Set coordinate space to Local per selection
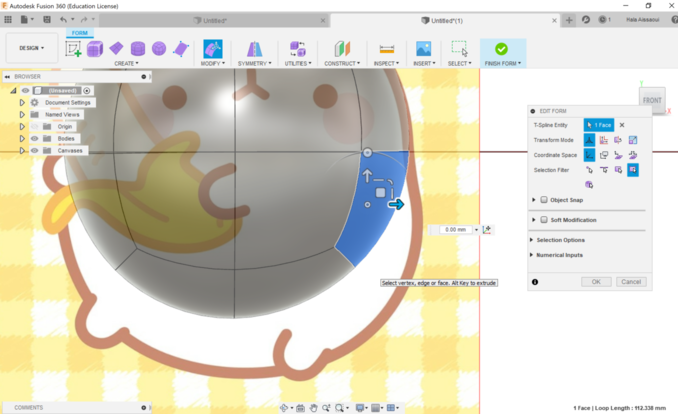The height and width of the screenshot is (414, 678). click(618, 155)
